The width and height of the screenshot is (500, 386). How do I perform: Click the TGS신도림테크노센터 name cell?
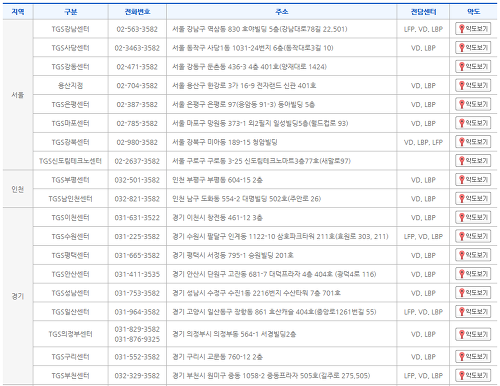tap(71, 161)
